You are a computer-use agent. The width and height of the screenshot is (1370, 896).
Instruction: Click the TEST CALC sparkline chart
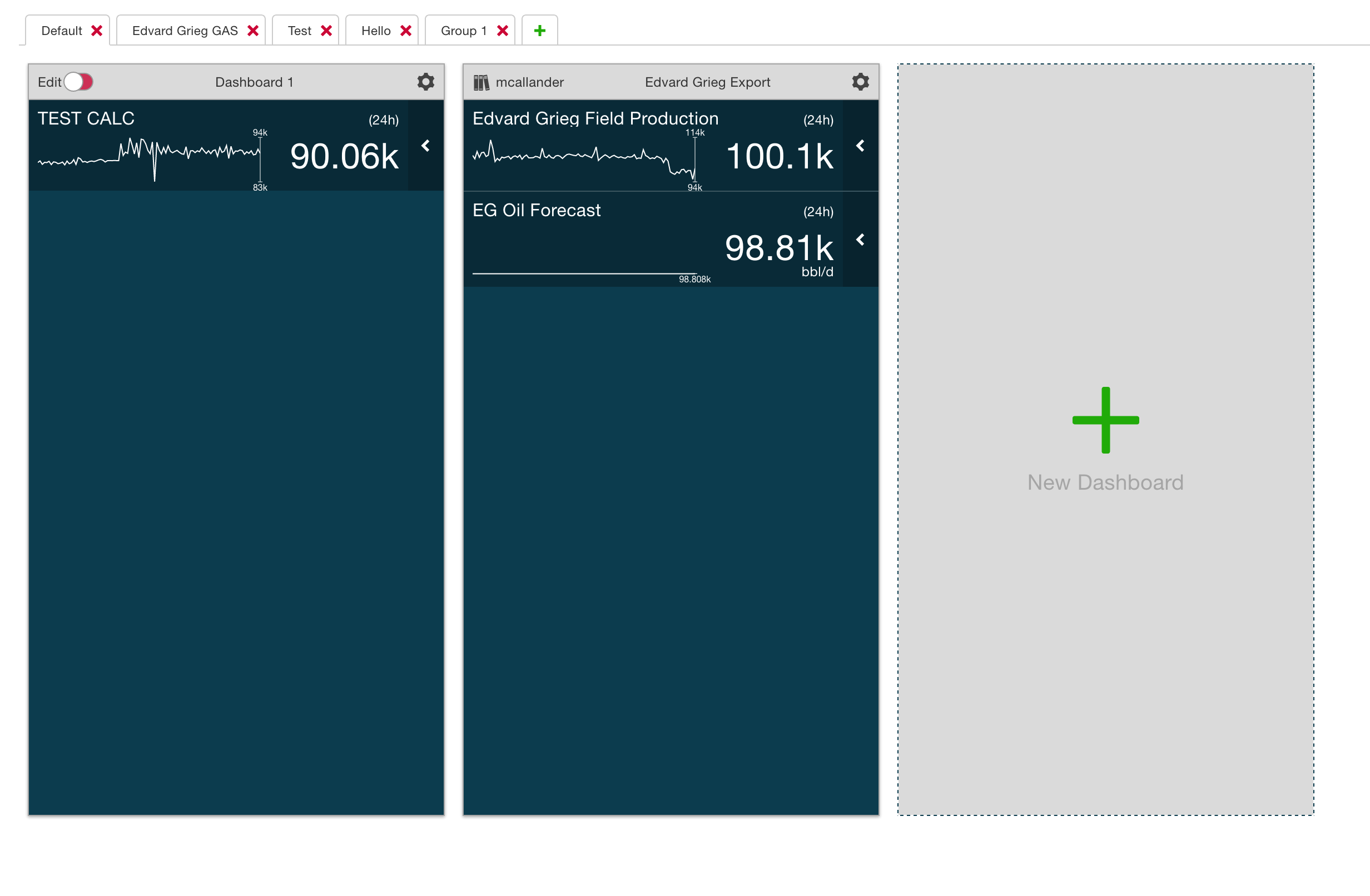[x=149, y=158]
